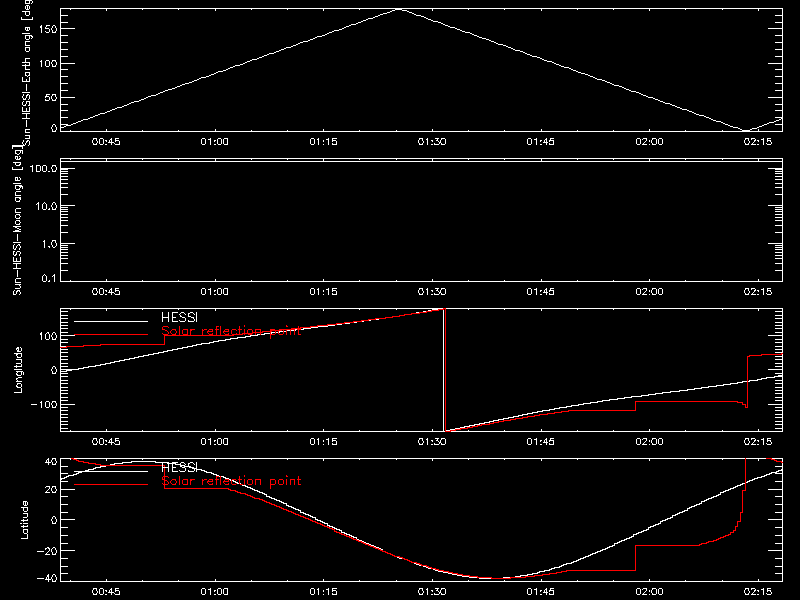
Task: Click the 1.0 tick on Sun-HESSI-Moon axis
Action: coord(49,244)
